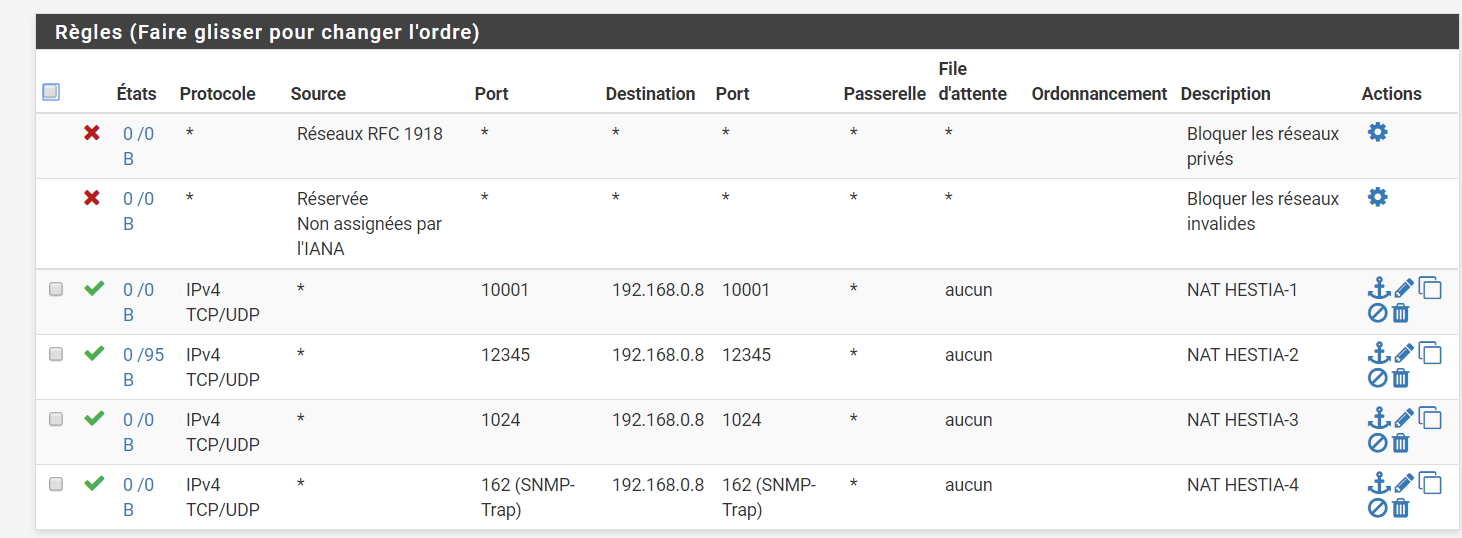Check the box for the port 12345 rule
The width and height of the screenshot is (1462, 538).
click(x=56, y=354)
